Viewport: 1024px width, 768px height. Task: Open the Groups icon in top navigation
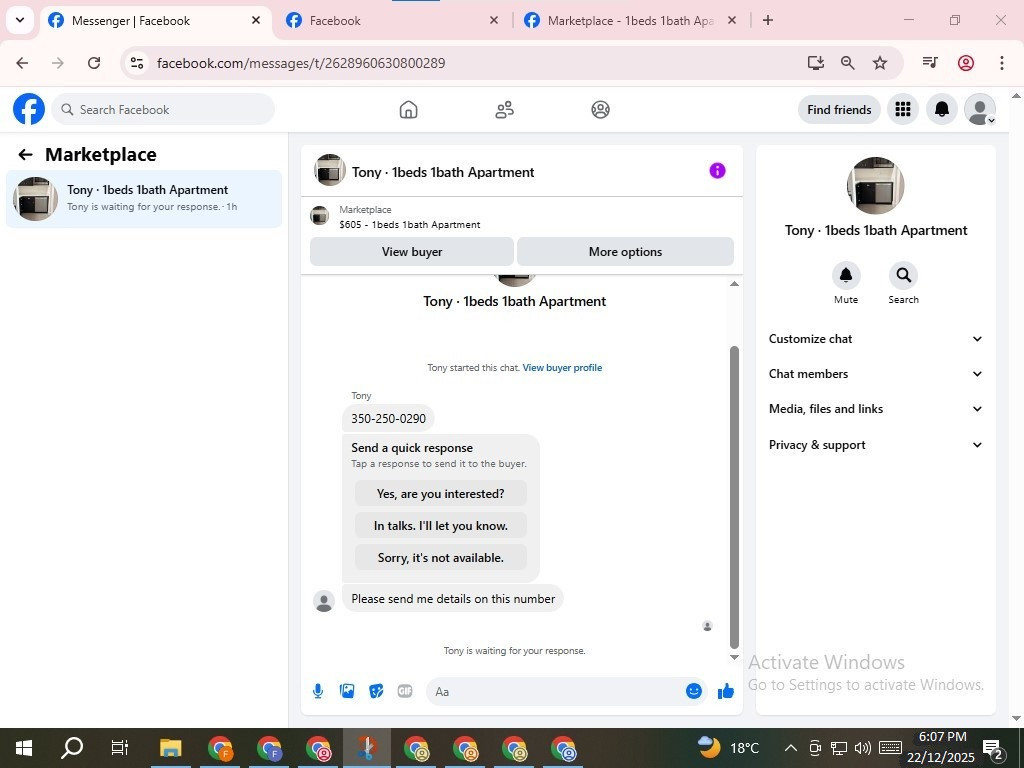600,109
